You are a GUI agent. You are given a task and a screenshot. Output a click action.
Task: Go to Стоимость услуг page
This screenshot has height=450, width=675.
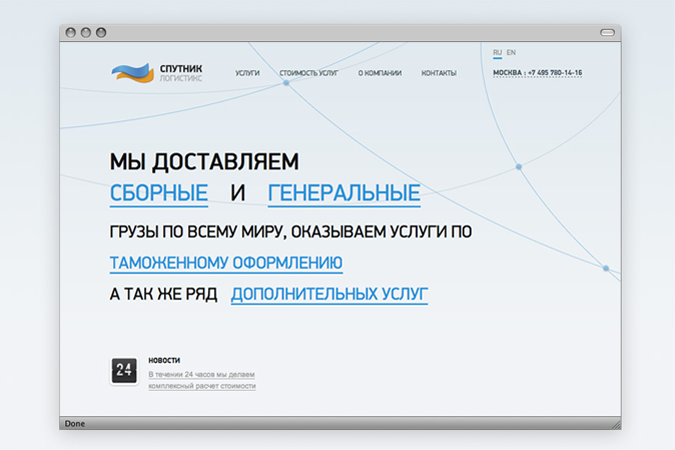point(309,73)
